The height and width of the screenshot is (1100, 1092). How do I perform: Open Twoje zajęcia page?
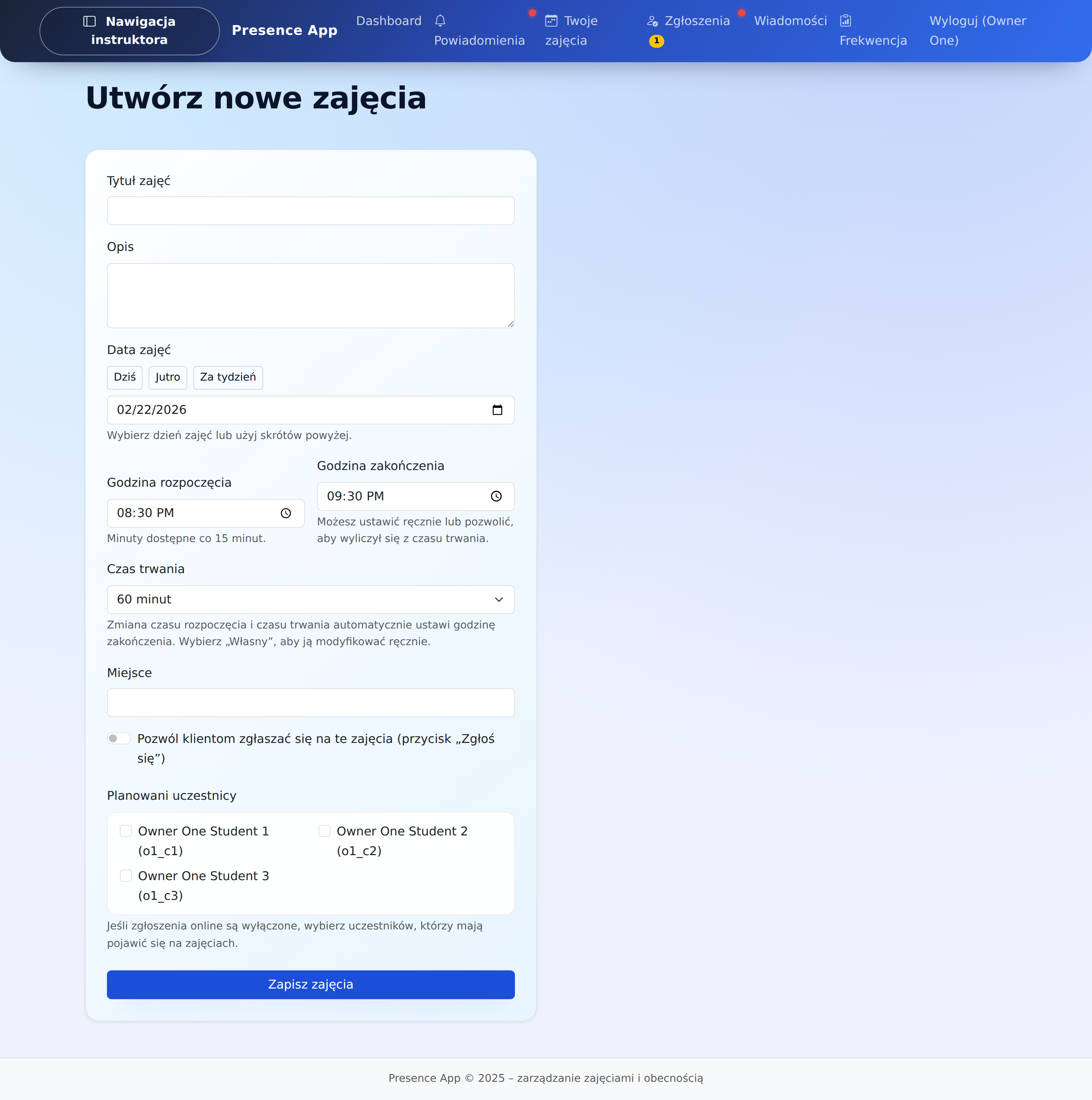coord(571,31)
